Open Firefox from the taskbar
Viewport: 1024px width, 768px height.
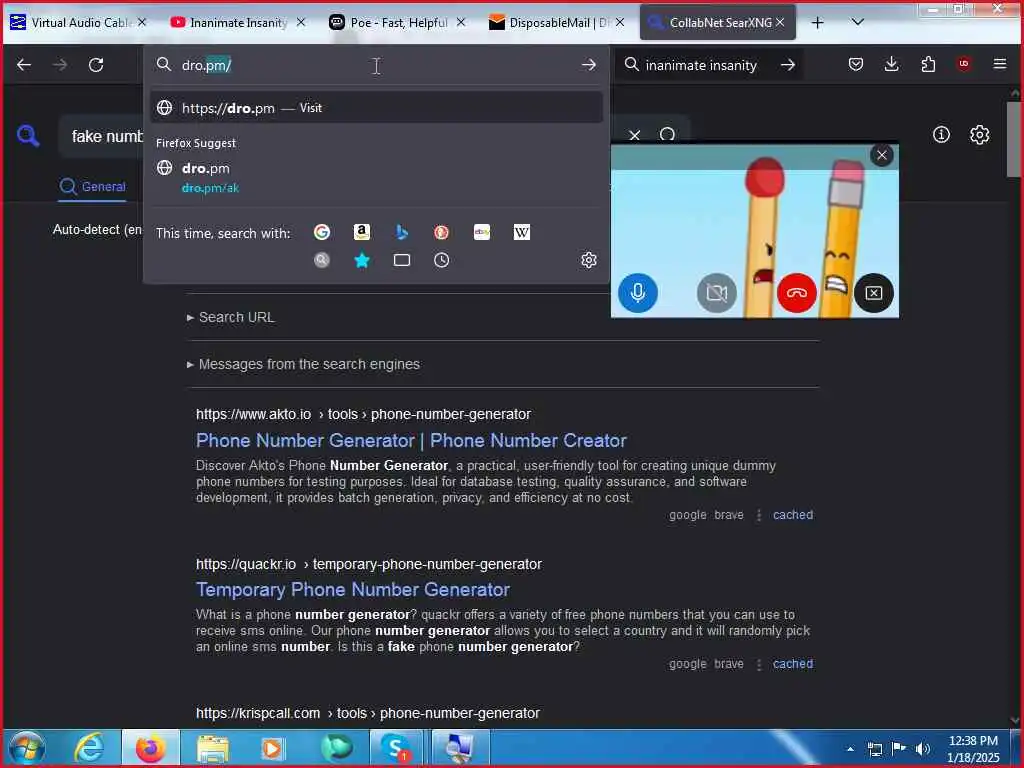(150, 748)
